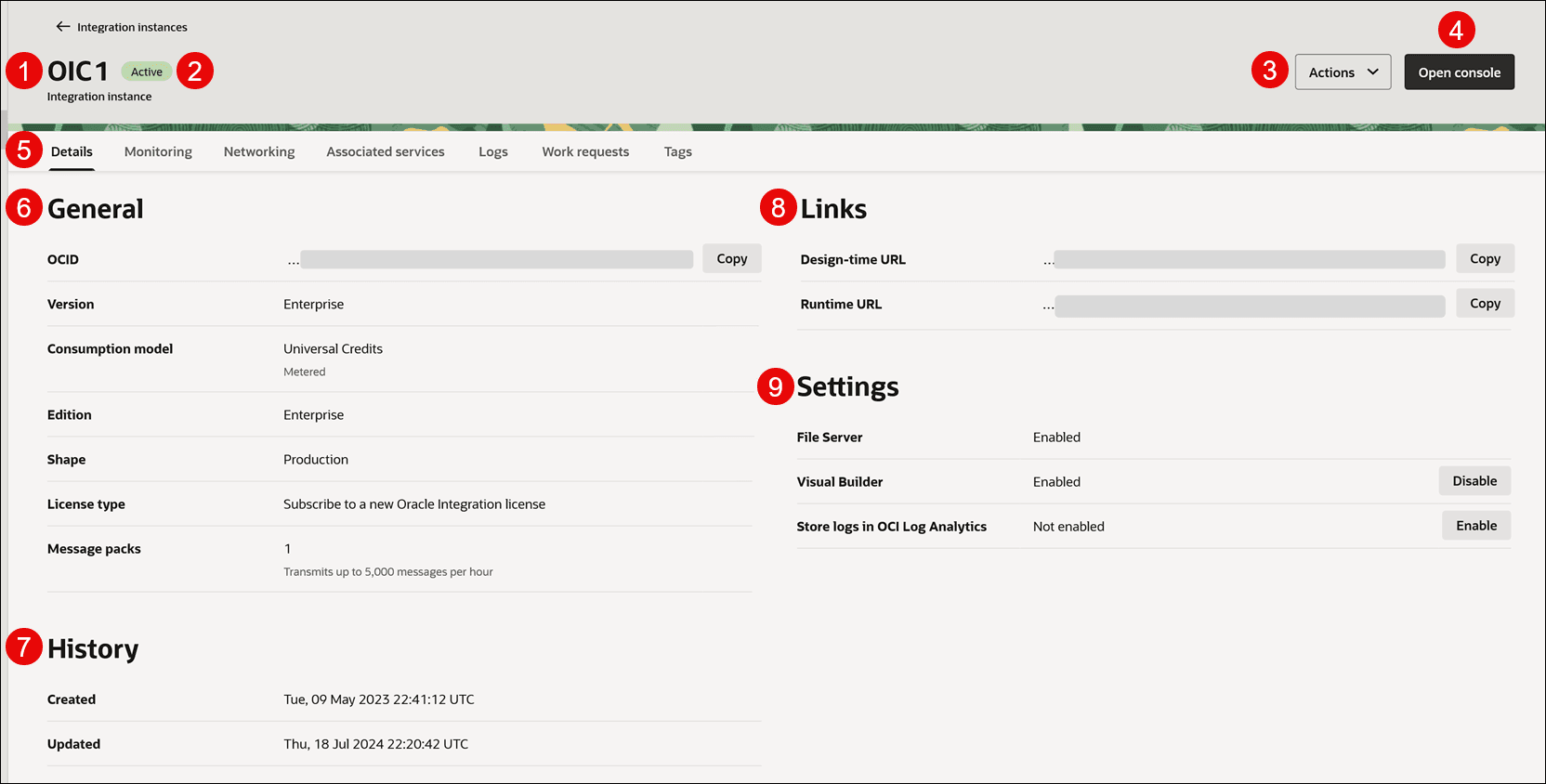
Task: Copy the OCID value
Action: (732, 258)
